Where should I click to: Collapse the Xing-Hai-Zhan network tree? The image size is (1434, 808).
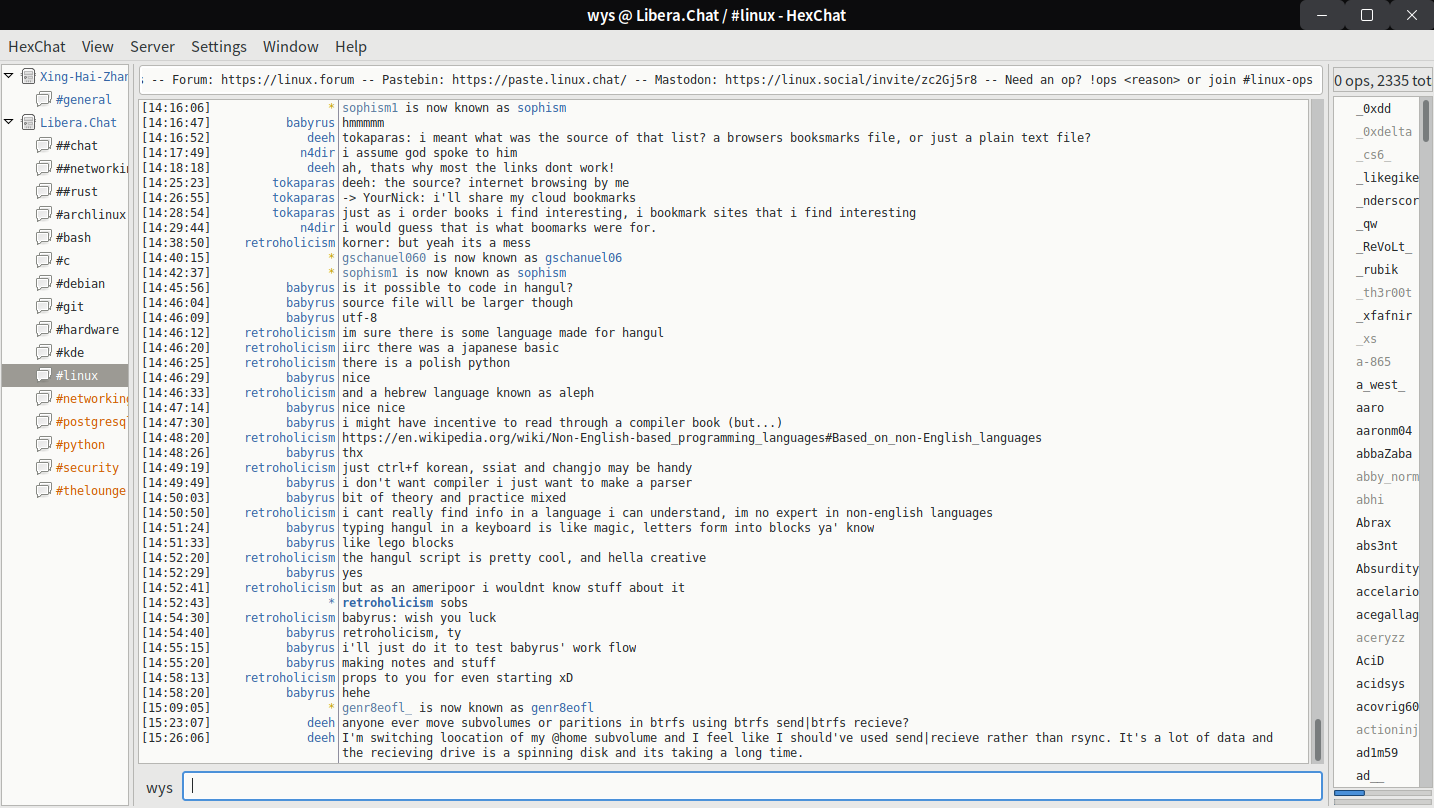click(10, 76)
